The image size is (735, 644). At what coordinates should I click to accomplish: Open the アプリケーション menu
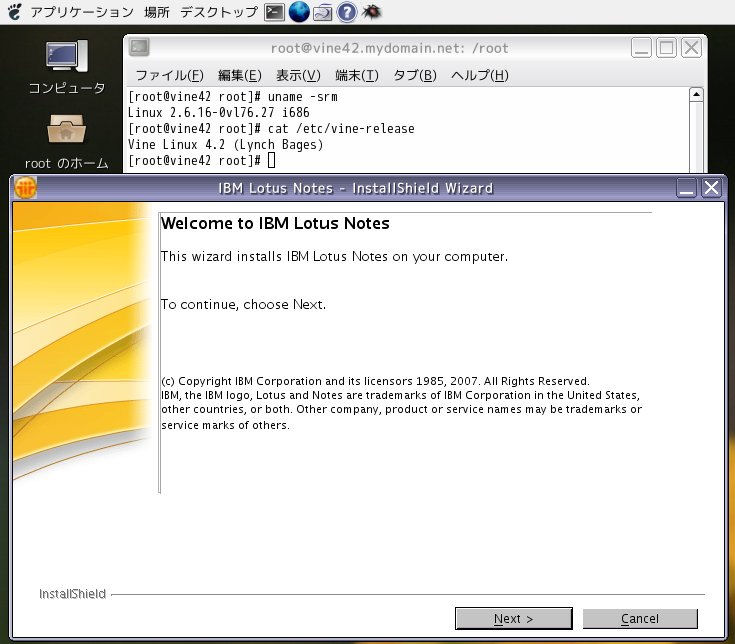pos(82,12)
